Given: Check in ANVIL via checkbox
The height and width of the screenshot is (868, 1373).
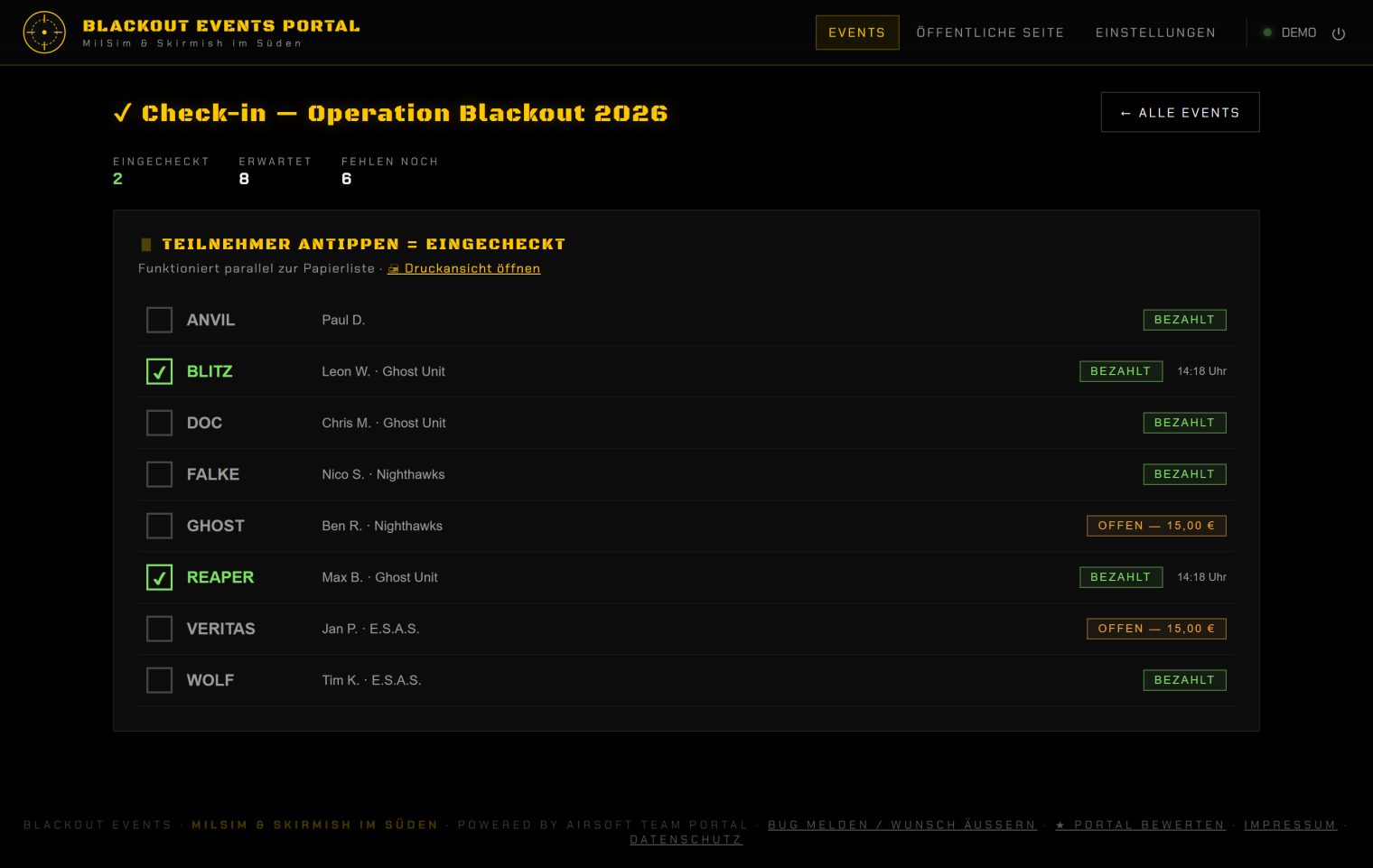Looking at the screenshot, I should (x=159, y=320).
